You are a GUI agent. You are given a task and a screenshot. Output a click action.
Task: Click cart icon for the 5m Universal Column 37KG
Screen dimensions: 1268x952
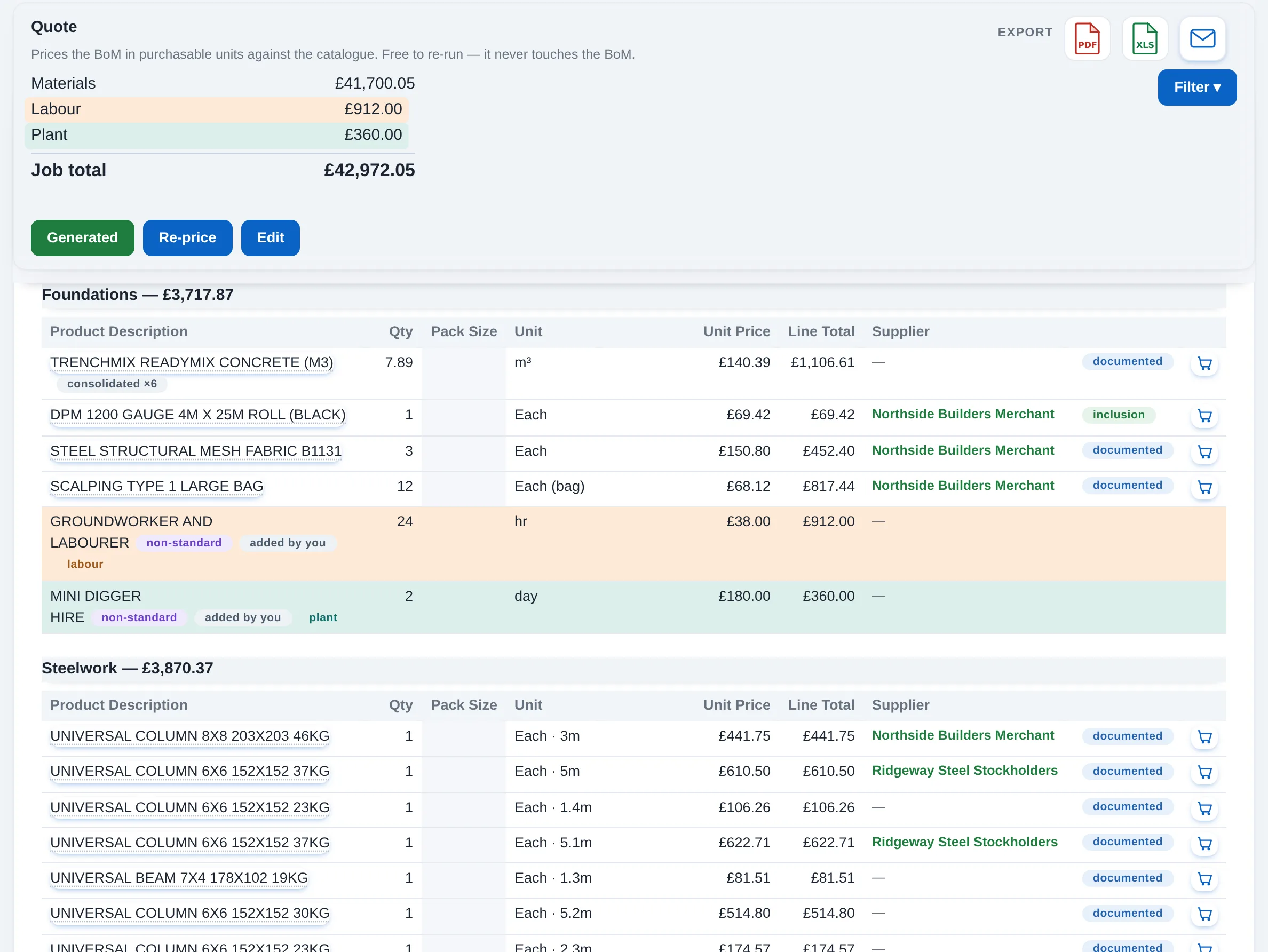tap(1204, 772)
